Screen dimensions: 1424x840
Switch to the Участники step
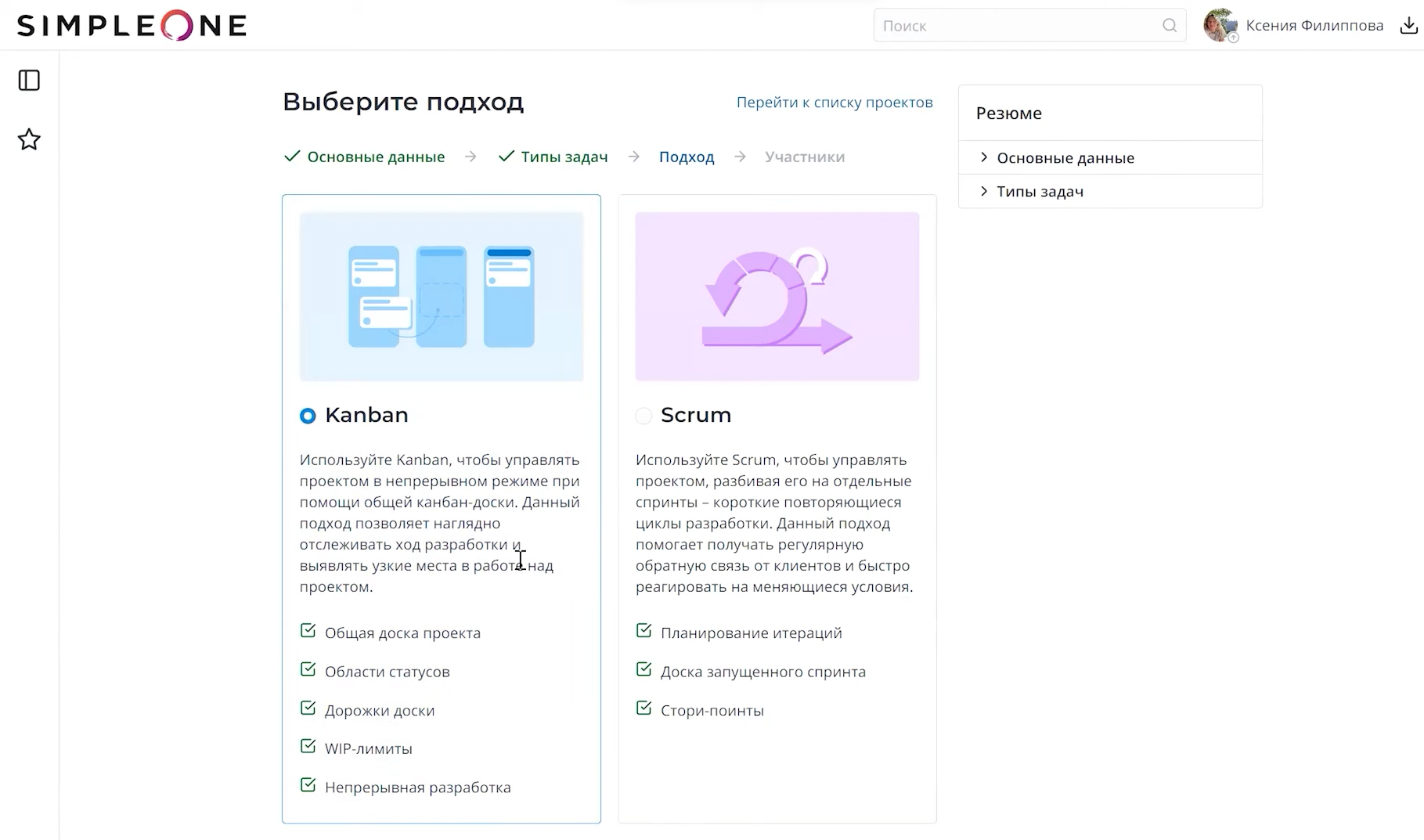click(804, 157)
